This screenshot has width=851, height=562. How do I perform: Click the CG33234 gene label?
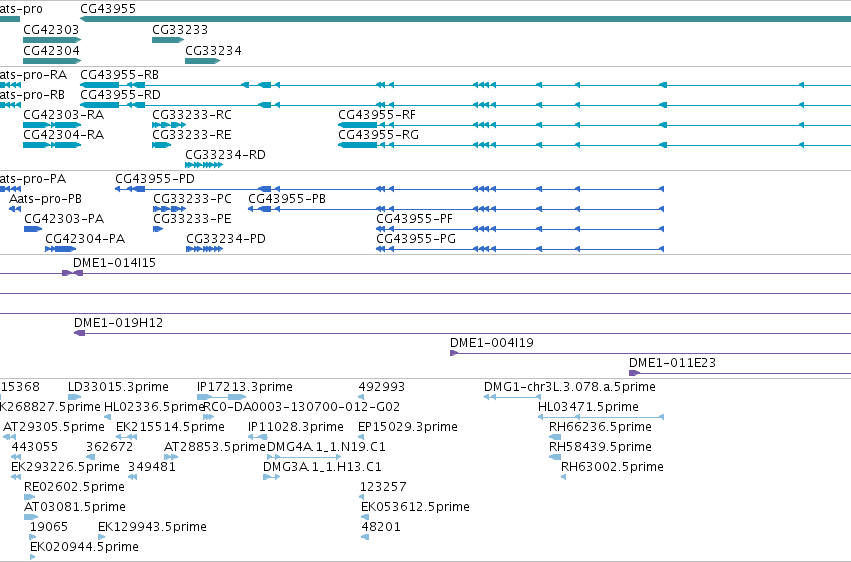pyautogui.click(x=213, y=50)
